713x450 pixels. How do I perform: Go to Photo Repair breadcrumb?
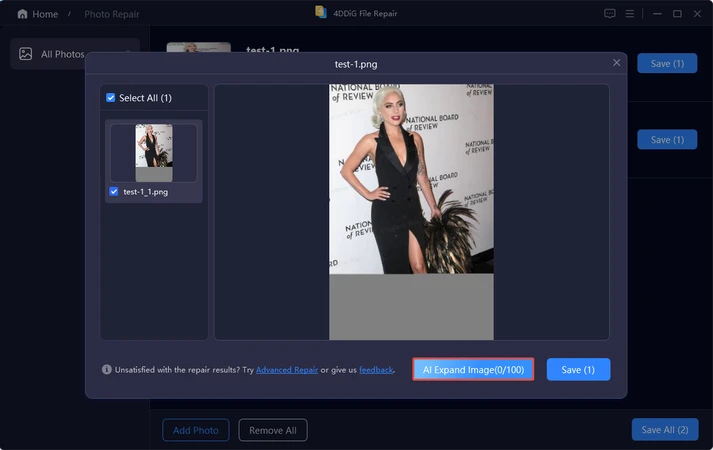tap(111, 14)
